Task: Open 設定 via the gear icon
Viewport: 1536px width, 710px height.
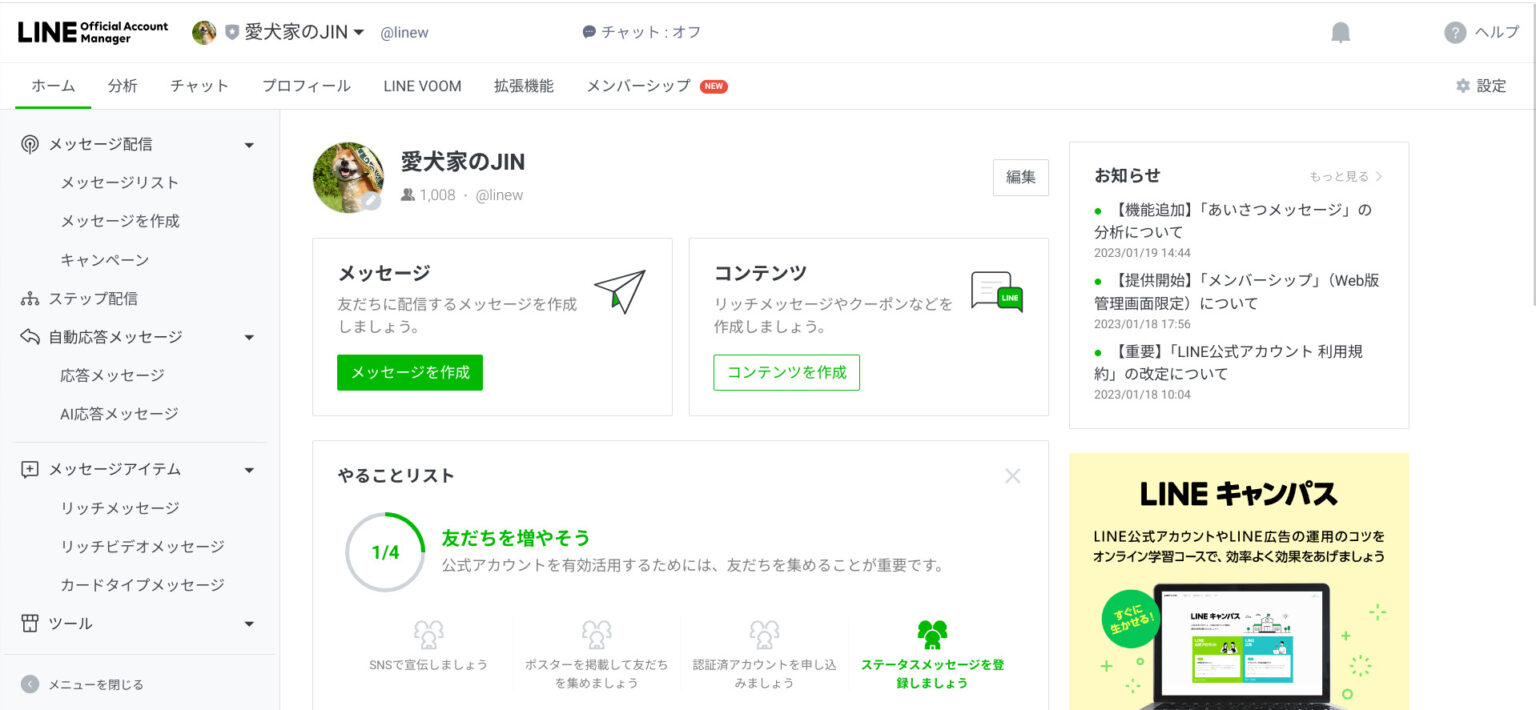Action: pos(1462,86)
